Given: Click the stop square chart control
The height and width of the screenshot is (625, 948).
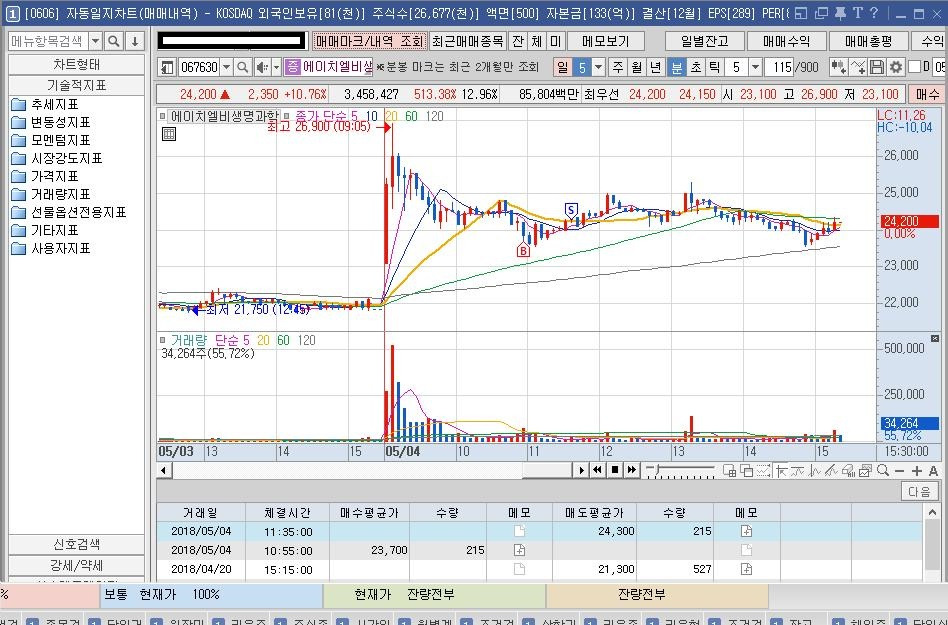Looking at the screenshot, I should click(x=615, y=470).
